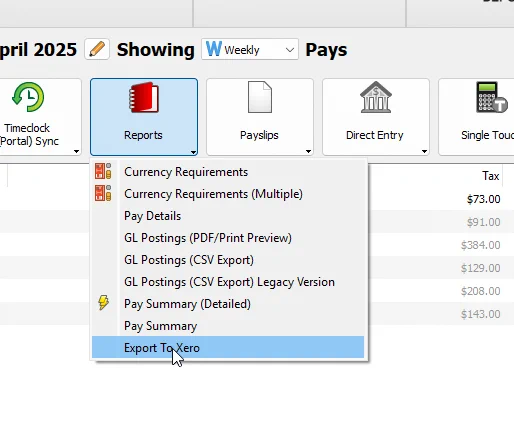Click the Timeclock (Portal) Sync icon
The width and height of the screenshot is (514, 425).
coord(28,97)
